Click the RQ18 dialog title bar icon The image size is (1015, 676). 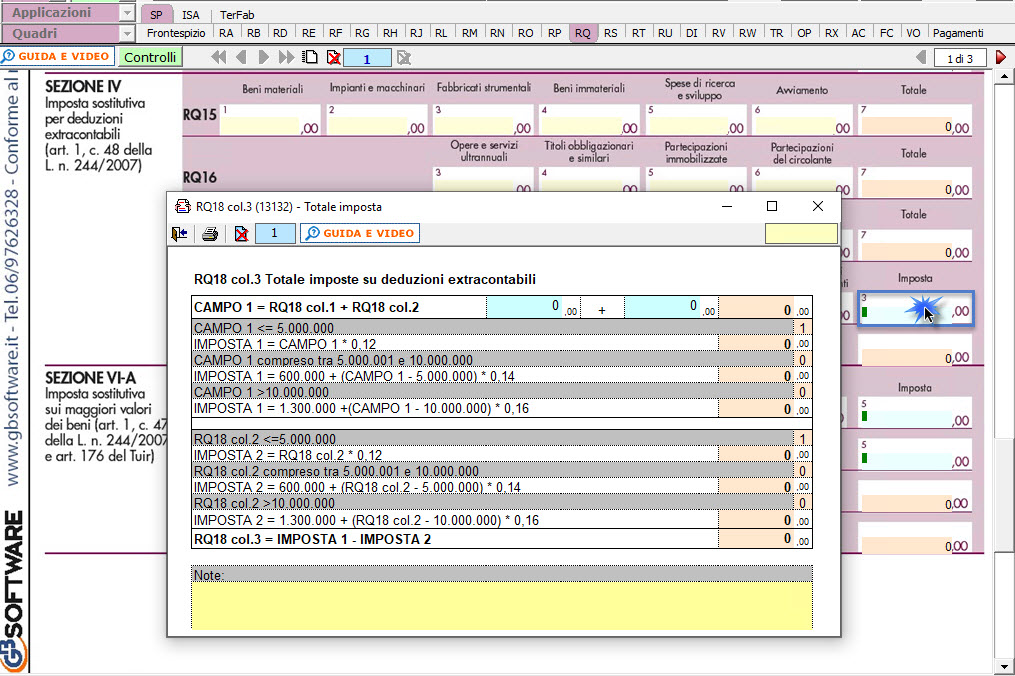tap(183, 207)
